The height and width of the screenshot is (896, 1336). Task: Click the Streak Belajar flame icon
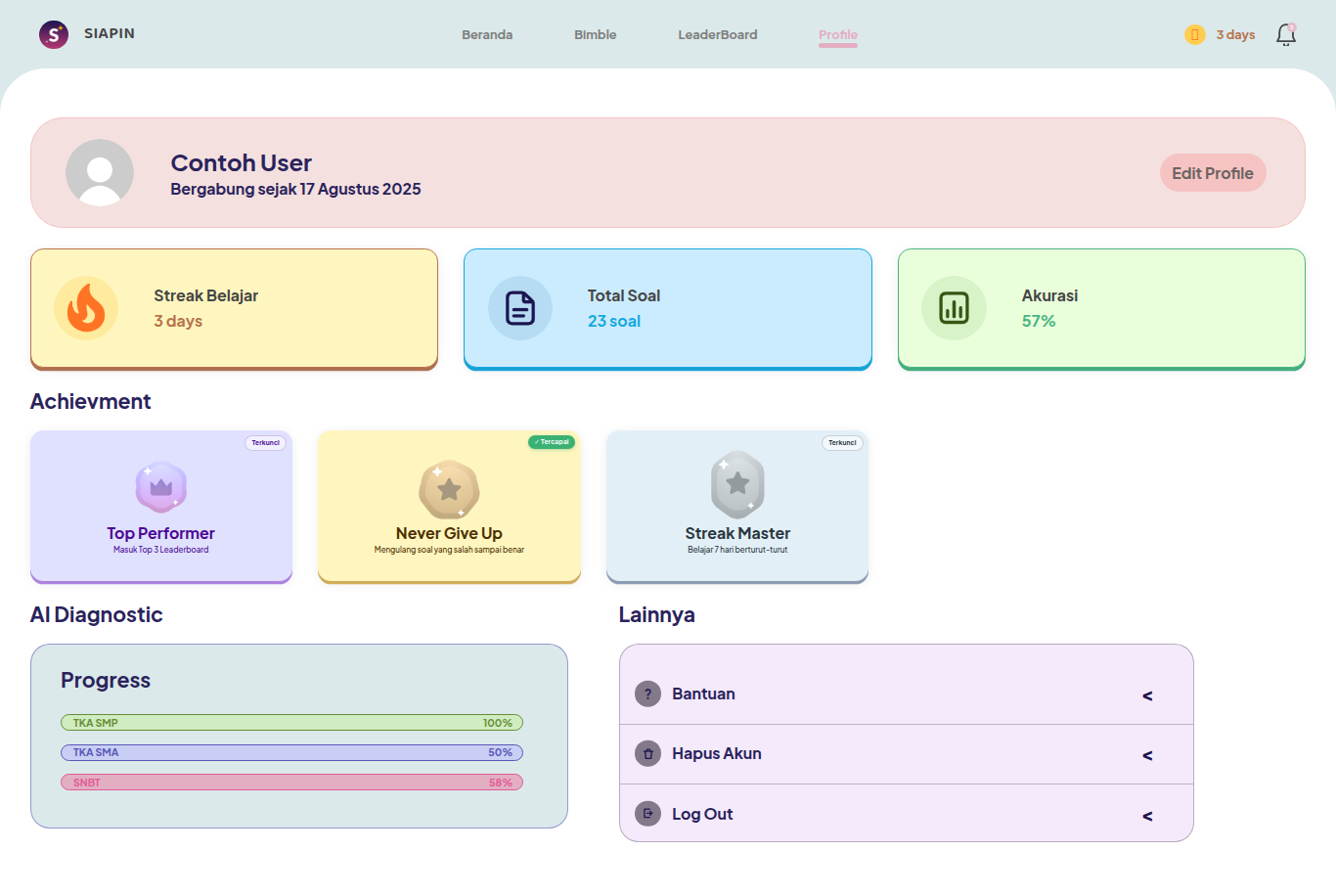pyautogui.click(x=86, y=308)
